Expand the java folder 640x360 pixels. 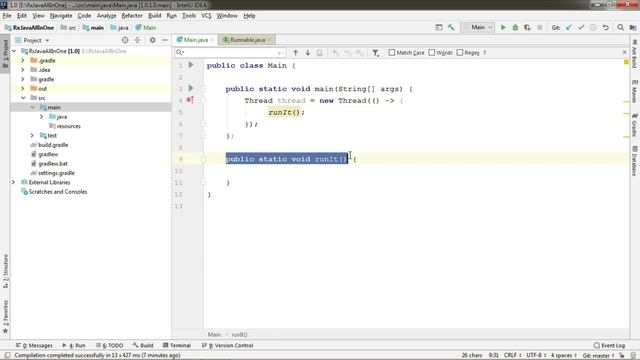click(42, 117)
